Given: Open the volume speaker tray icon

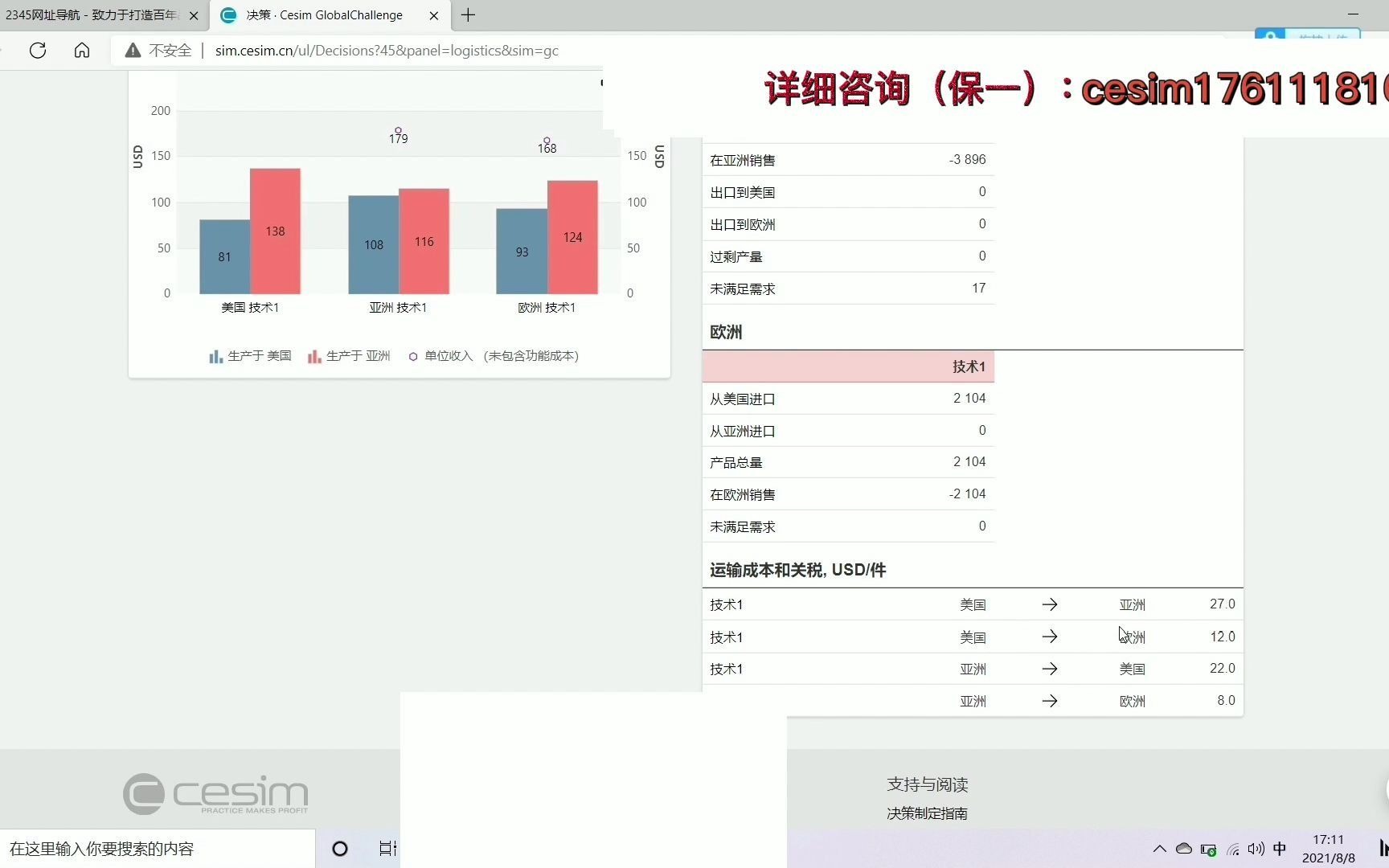Looking at the screenshot, I should click(x=1256, y=849).
